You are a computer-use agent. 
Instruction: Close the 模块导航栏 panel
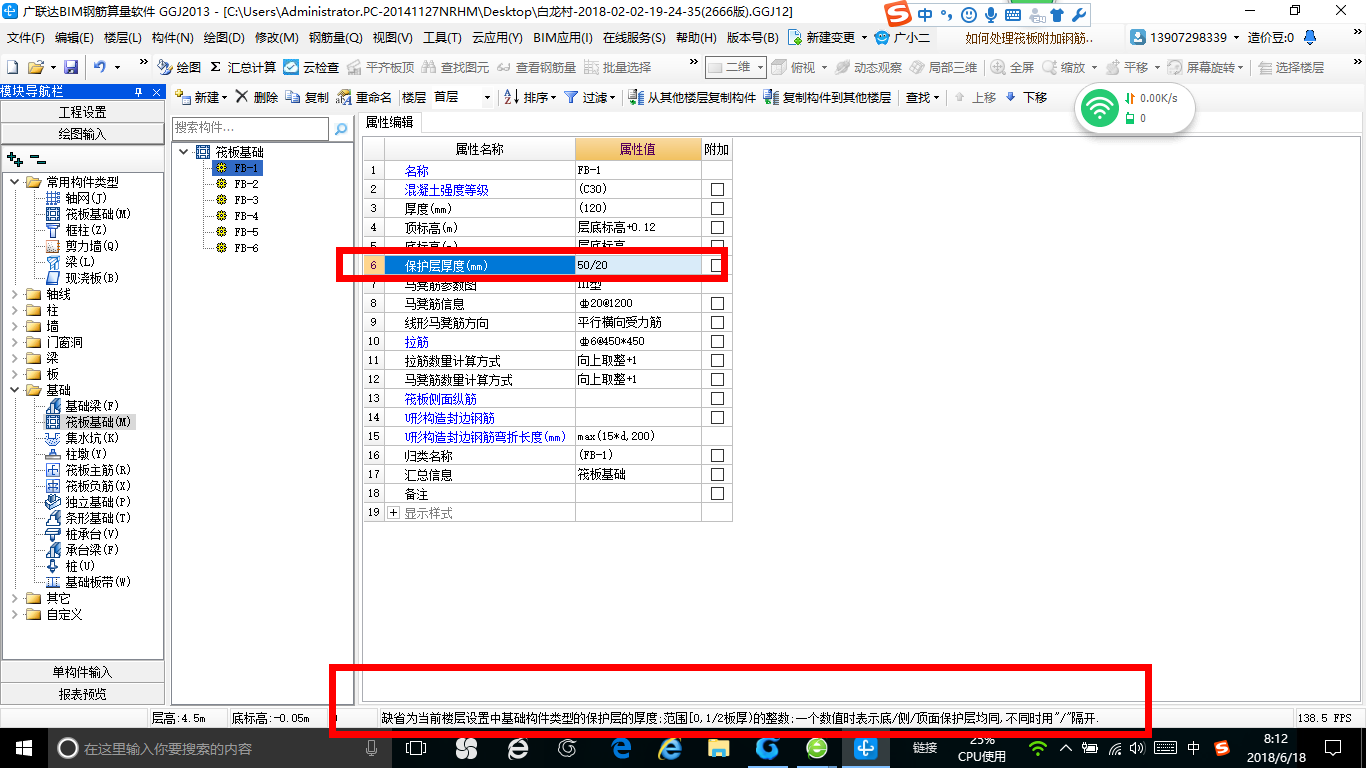tap(157, 91)
